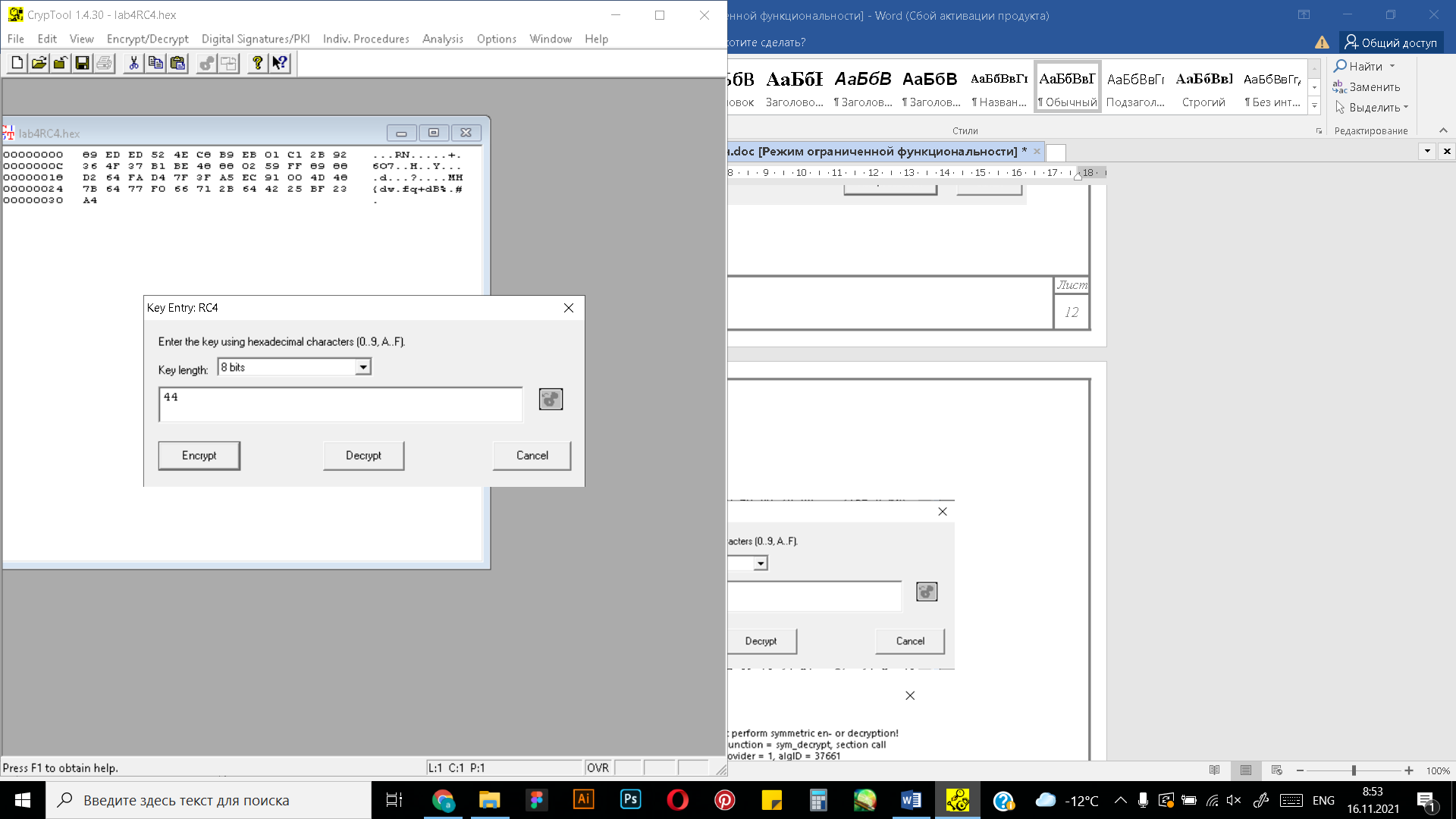Open Styles pane launcher in Word

click(1319, 131)
